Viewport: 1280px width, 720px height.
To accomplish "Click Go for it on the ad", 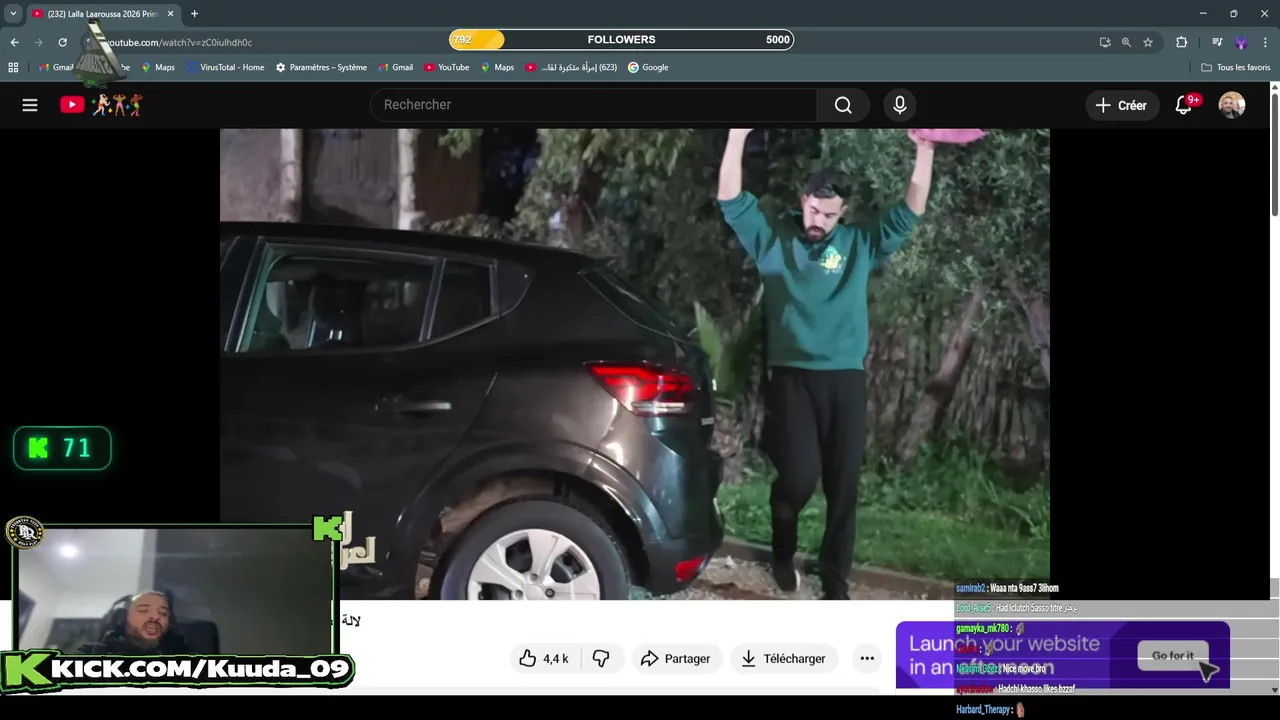I will tap(1172, 656).
